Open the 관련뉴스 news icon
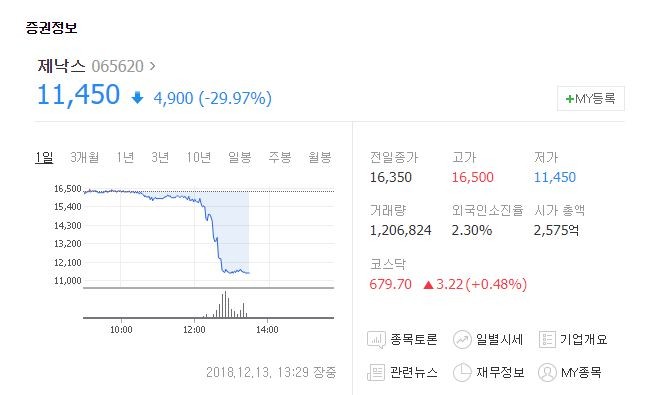The image size is (651, 395). 376,372
